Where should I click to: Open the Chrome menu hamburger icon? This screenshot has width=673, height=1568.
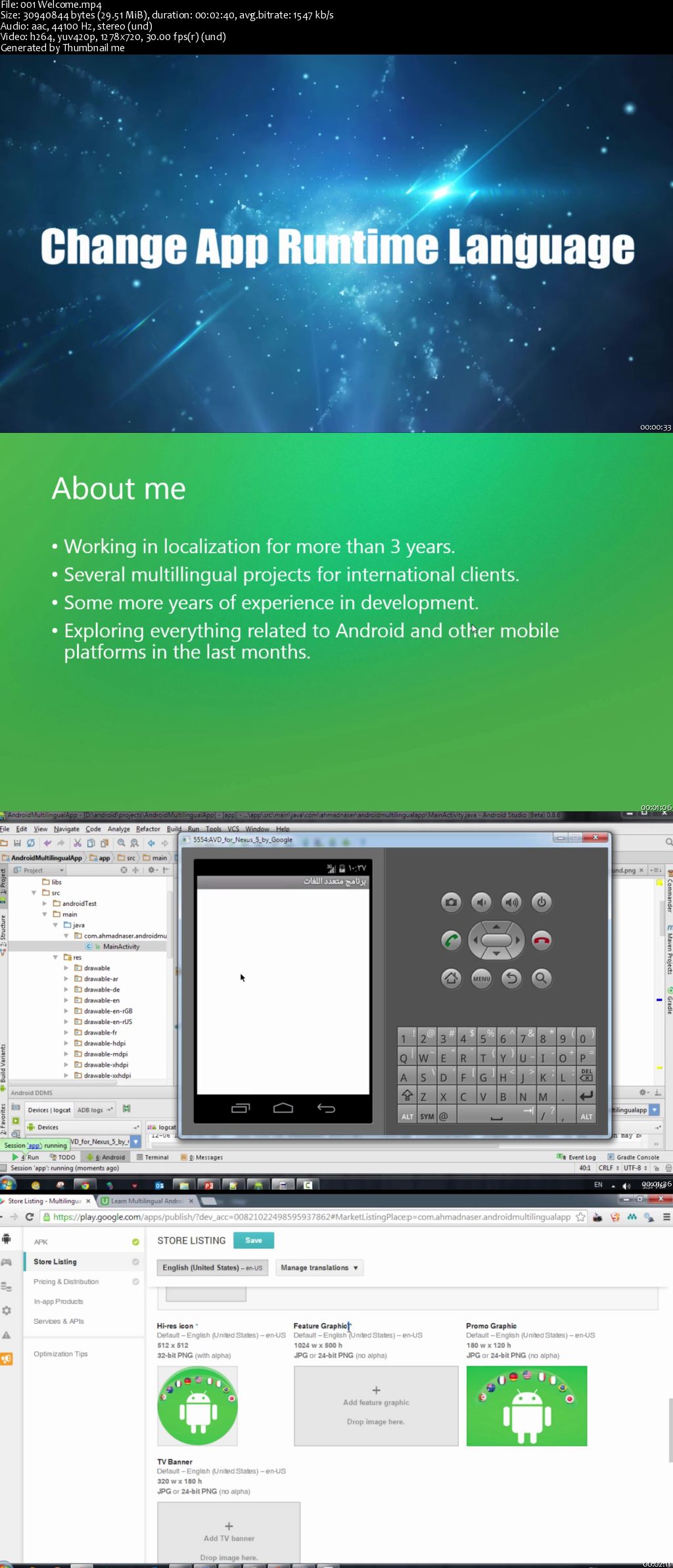[x=666, y=1217]
